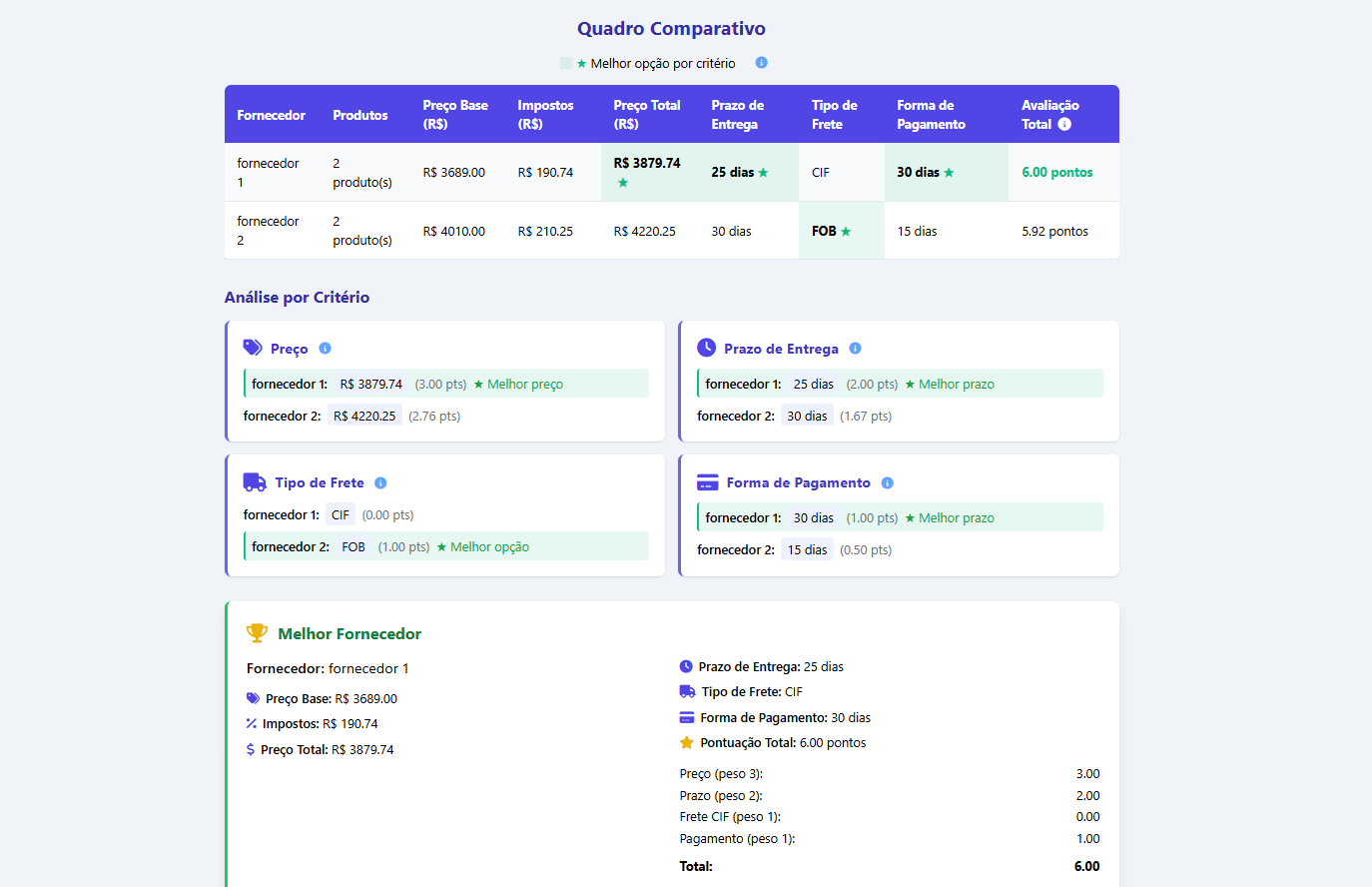Click the (2.00 pts) value in Prazo card

click(x=873, y=385)
